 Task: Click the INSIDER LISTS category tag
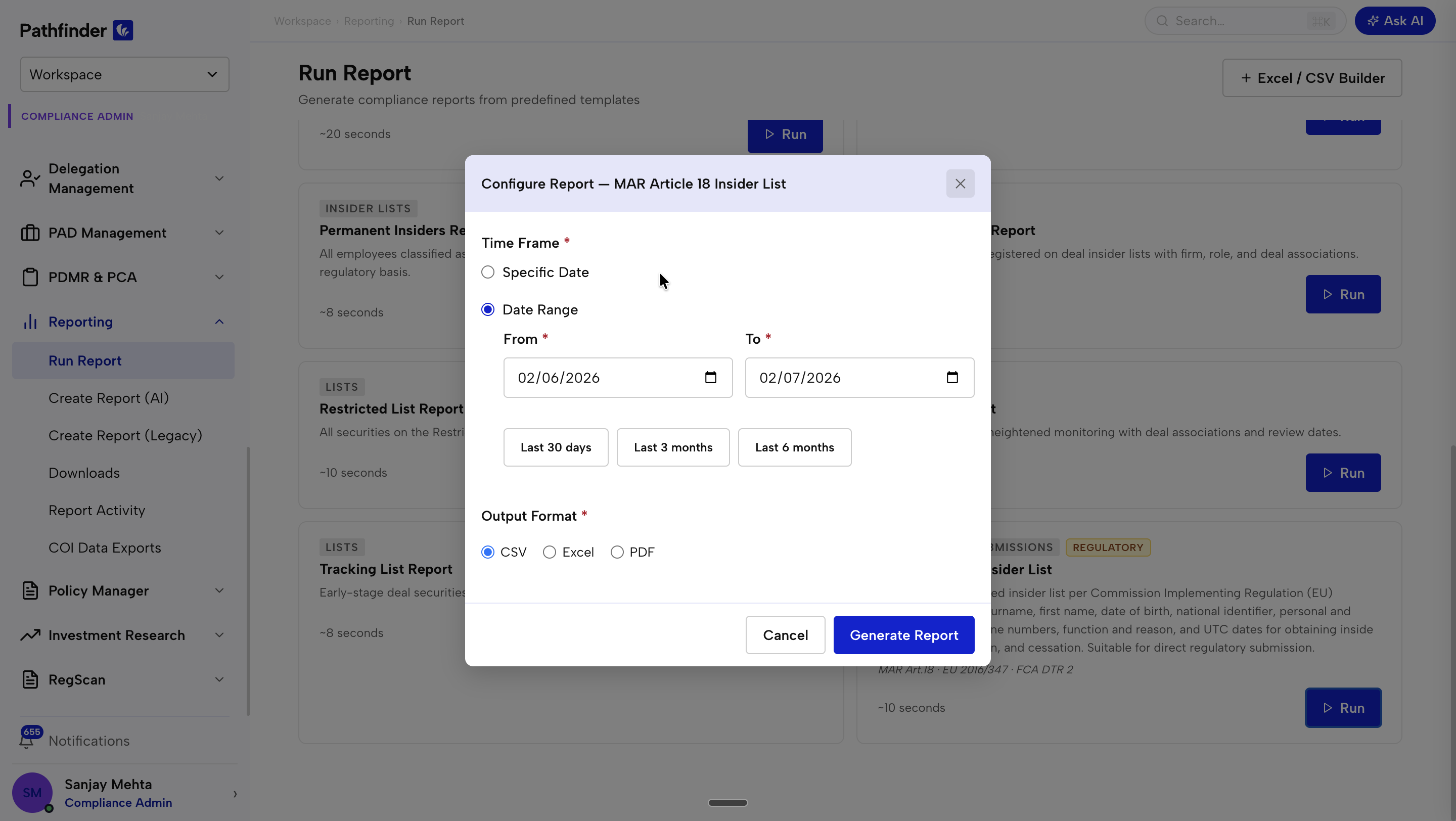(x=368, y=208)
